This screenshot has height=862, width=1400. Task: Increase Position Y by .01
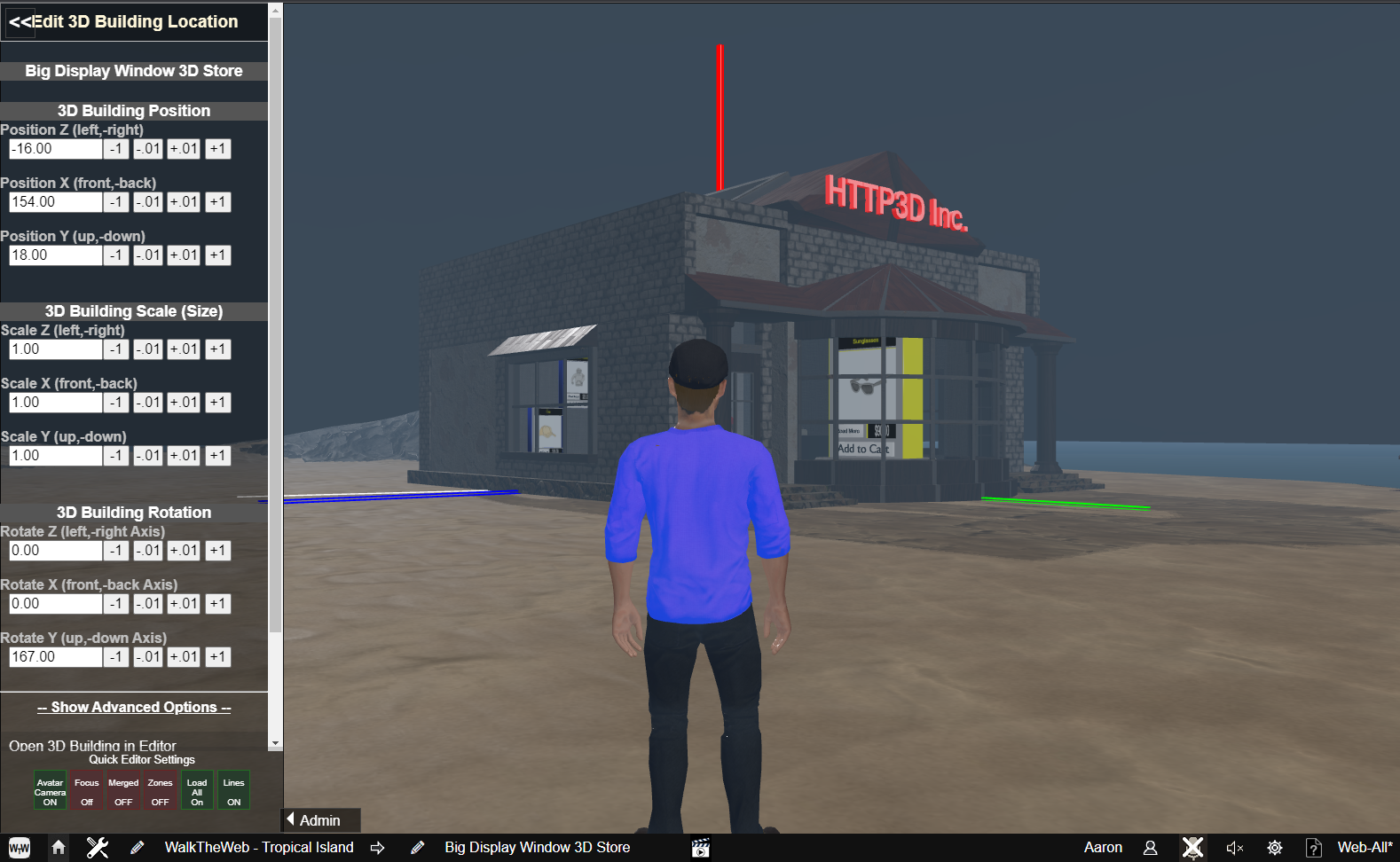[184, 255]
